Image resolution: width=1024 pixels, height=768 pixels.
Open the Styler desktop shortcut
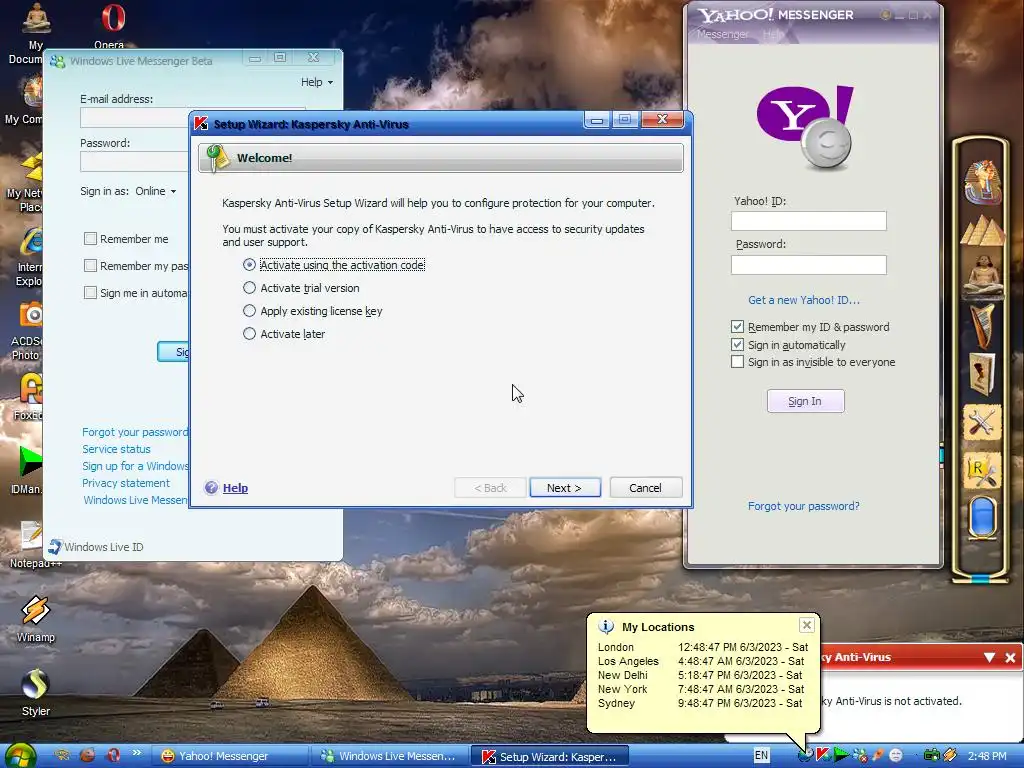pyautogui.click(x=36, y=693)
